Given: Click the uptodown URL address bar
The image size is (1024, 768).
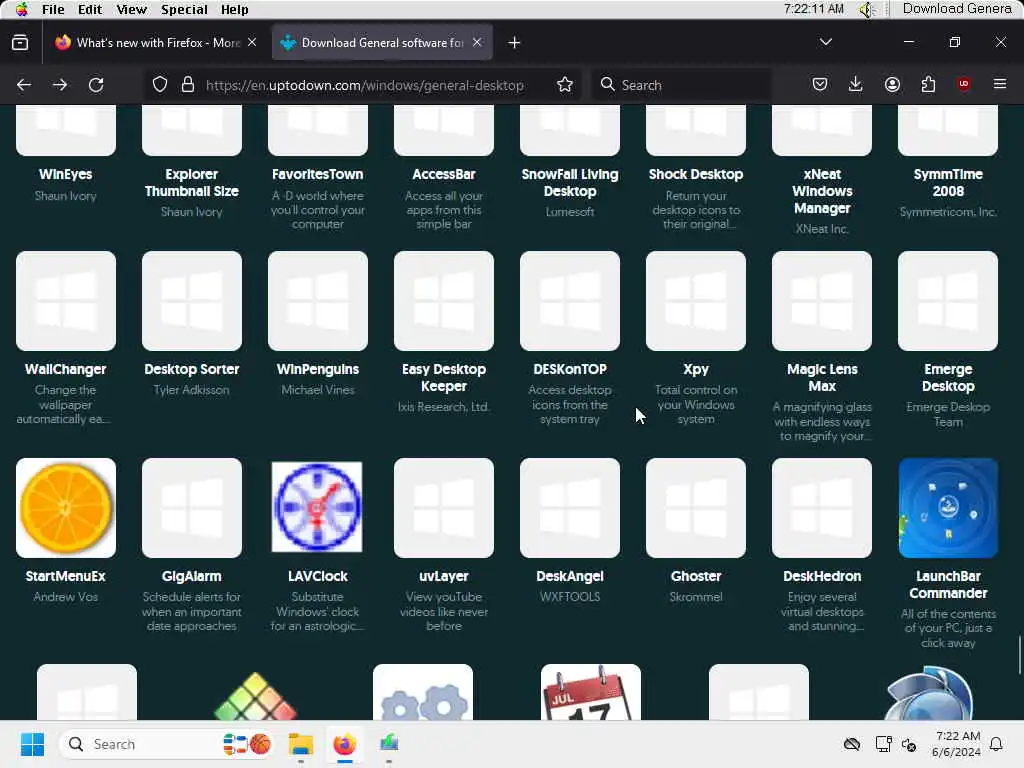Looking at the screenshot, I should pos(364,85).
